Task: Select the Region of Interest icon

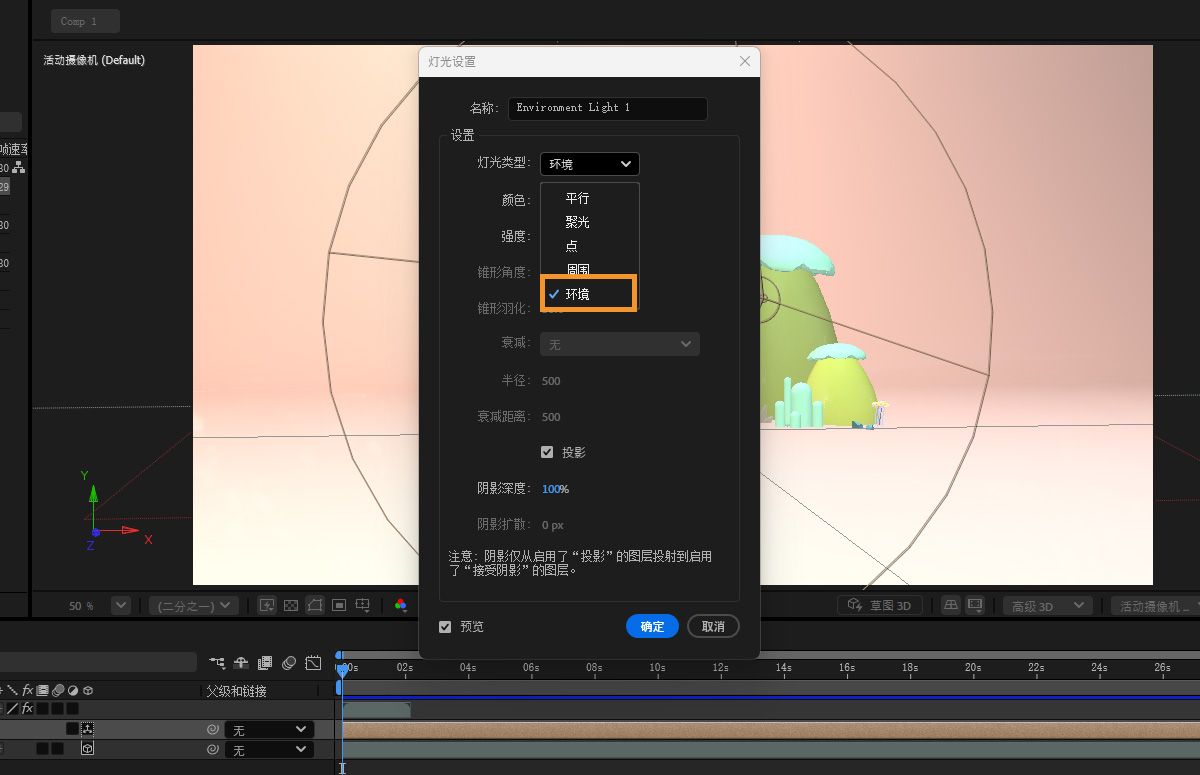Action: pyautogui.click(x=339, y=604)
